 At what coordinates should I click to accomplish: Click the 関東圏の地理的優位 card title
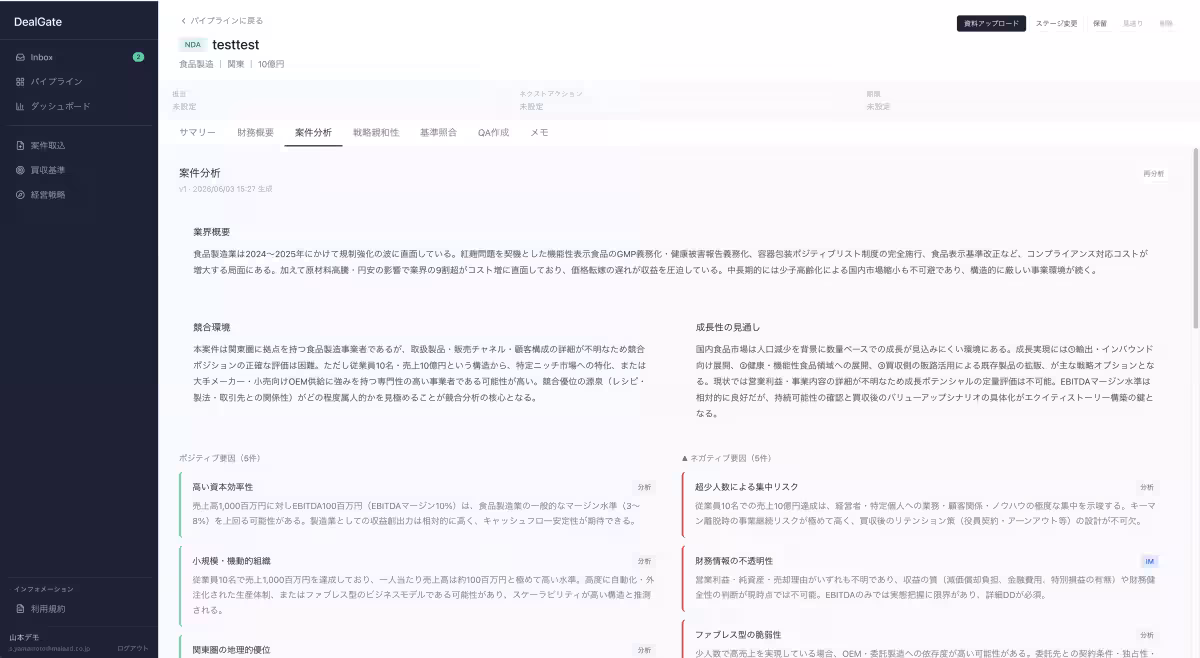point(231,650)
